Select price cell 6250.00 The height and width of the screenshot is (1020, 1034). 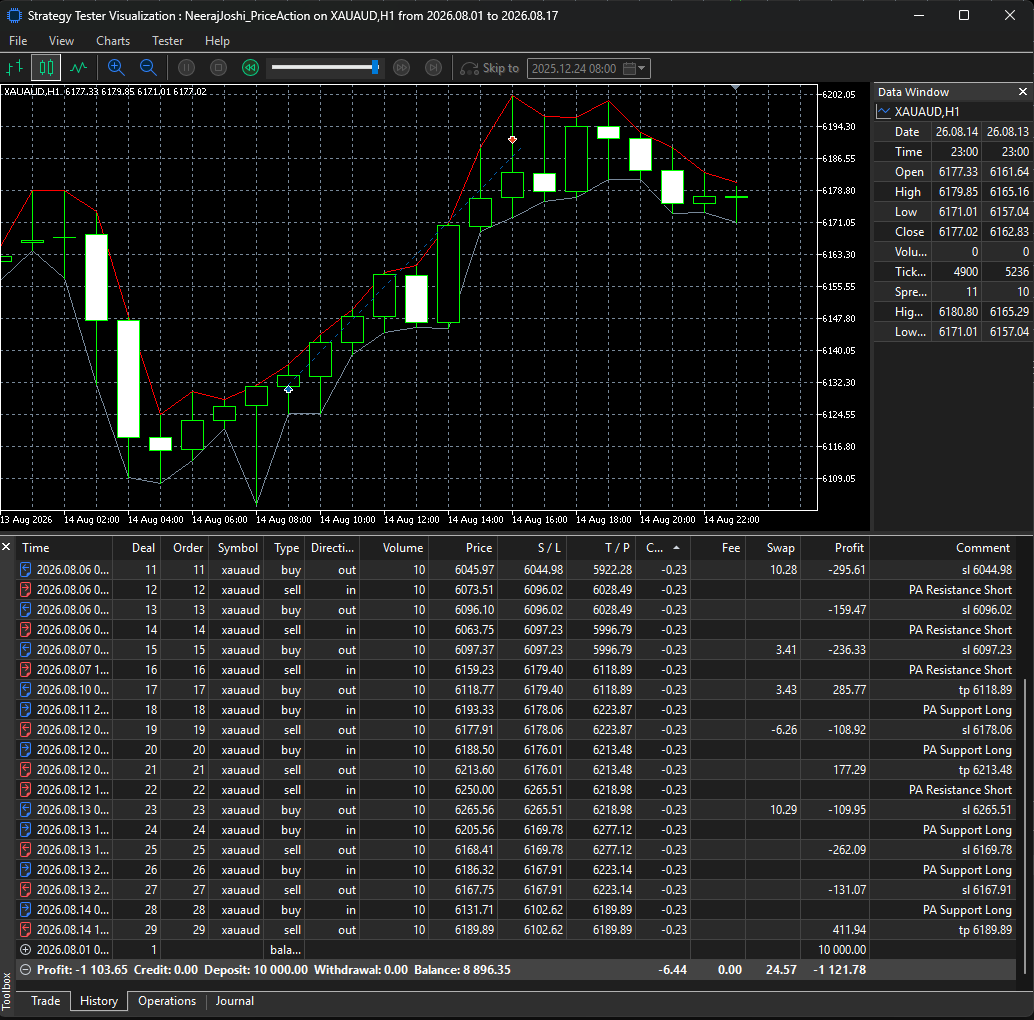click(x=474, y=790)
